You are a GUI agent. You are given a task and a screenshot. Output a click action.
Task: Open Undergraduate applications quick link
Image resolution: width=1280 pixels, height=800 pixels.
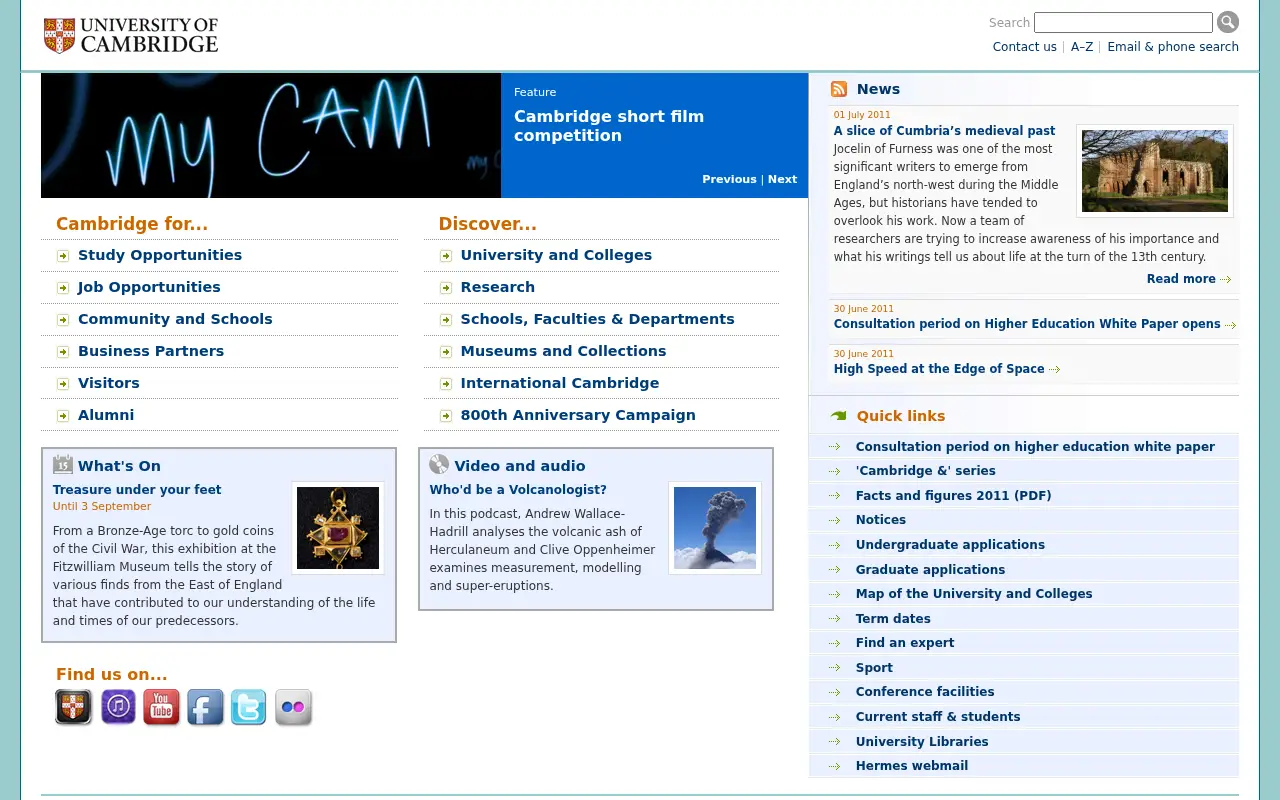[950, 545]
